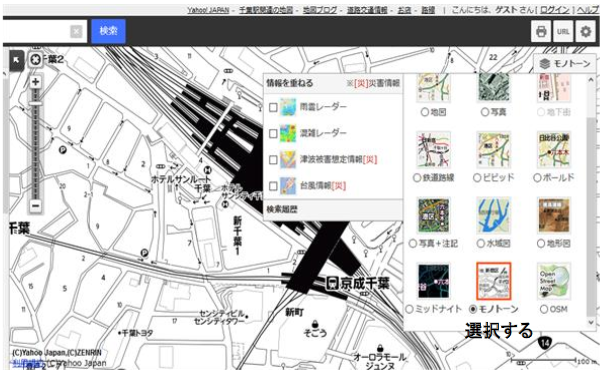Open the 千葉駅関連の地図 link
The image size is (604, 377).
266,10
